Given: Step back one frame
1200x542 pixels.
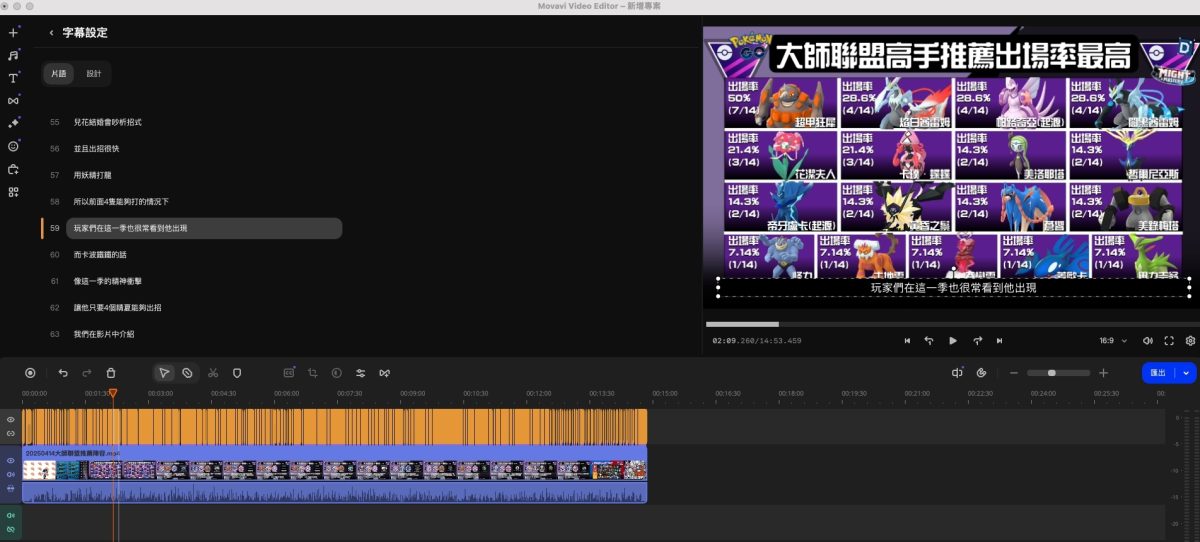Looking at the screenshot, I should coord(929,341).
